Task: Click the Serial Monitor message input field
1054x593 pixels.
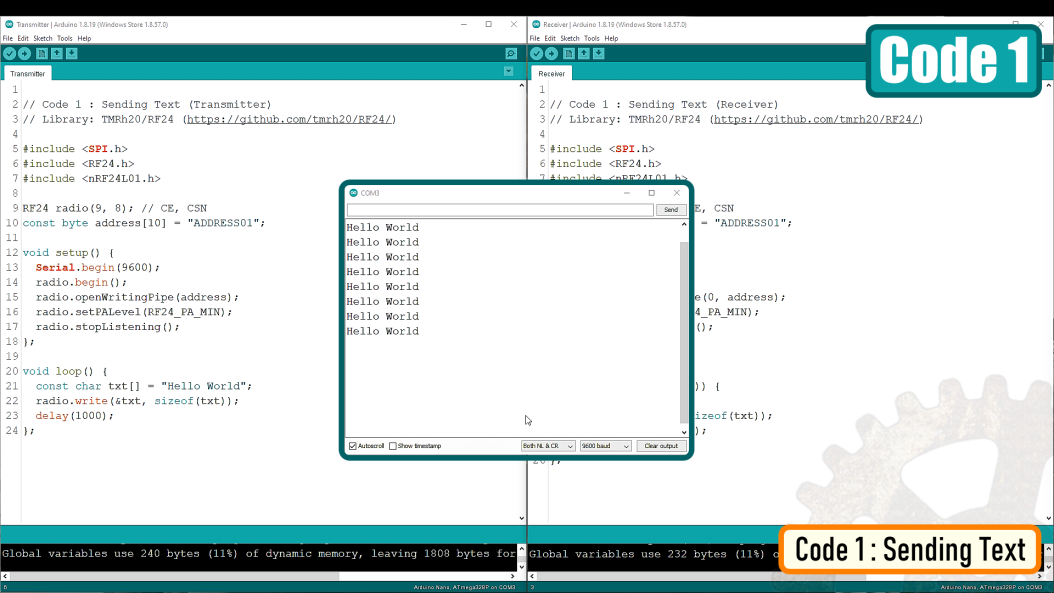Action: pos(500,210)
